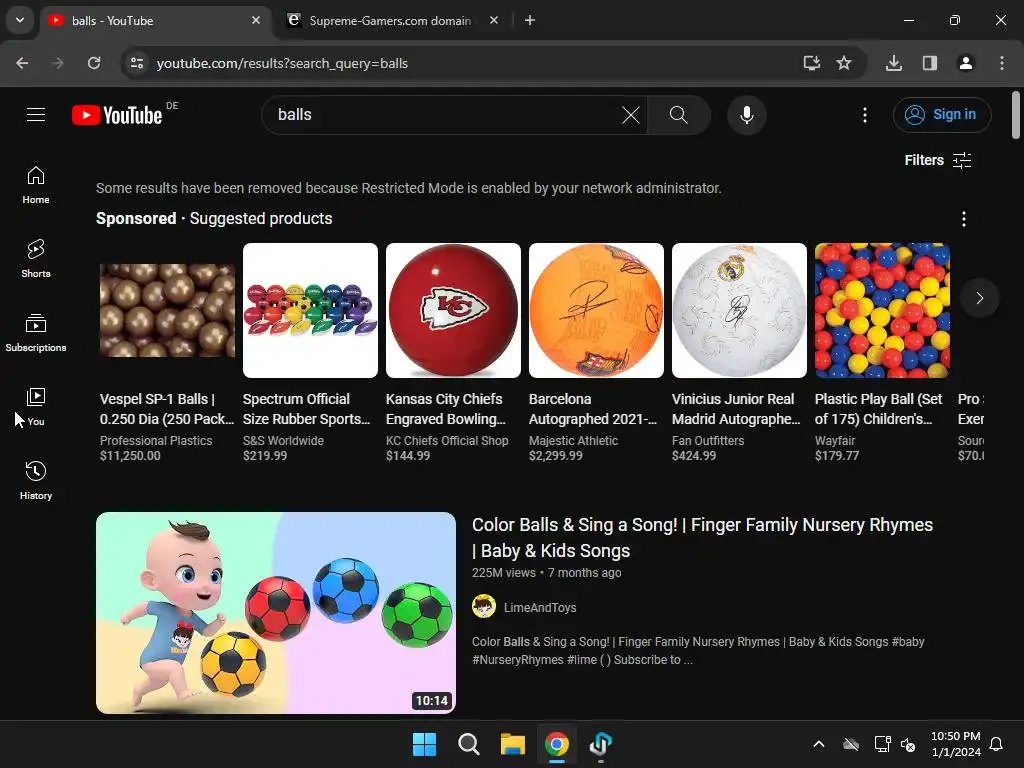View site information icon in address bar
The image size is (1024, 768).
tap(137, 63)
